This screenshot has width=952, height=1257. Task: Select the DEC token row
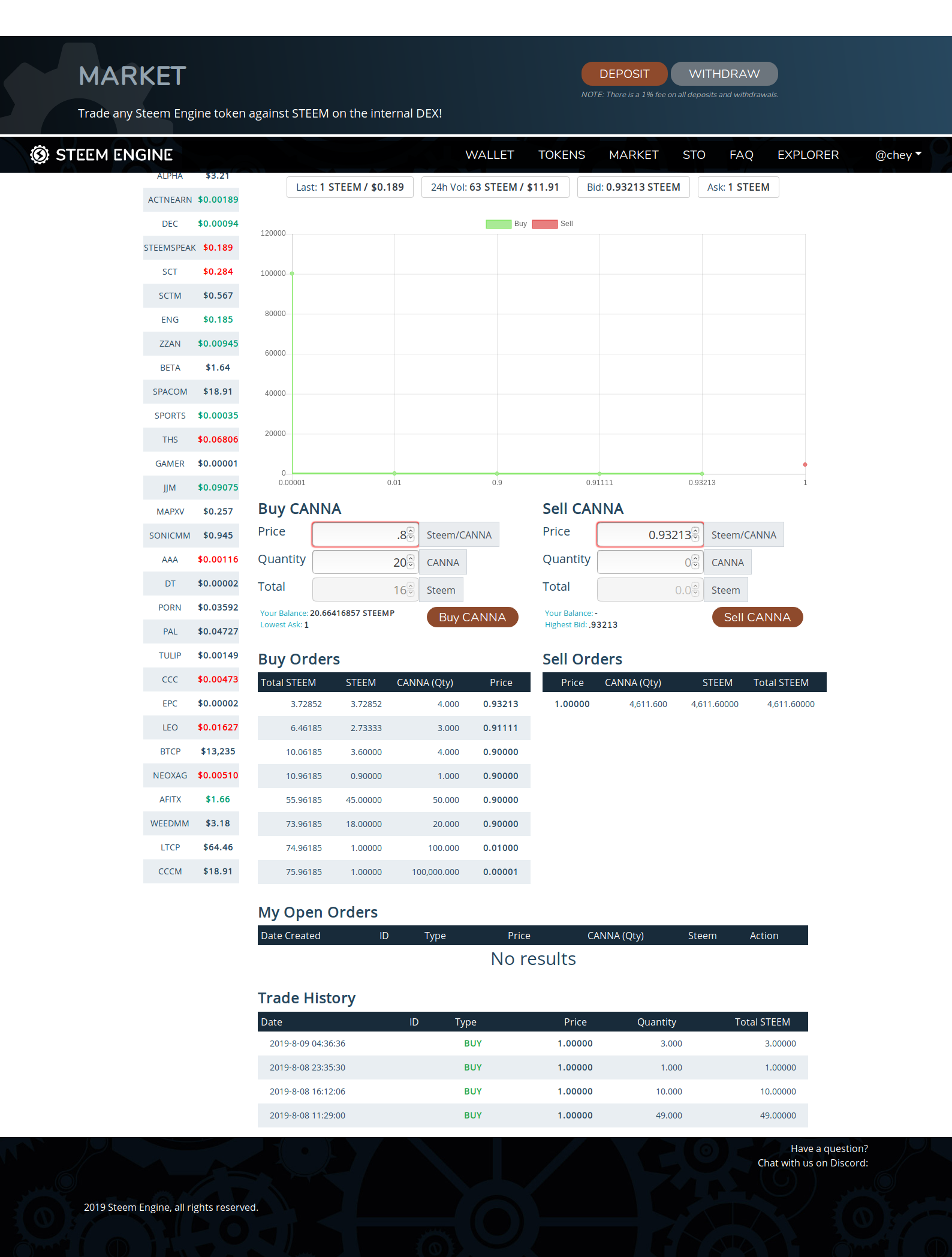click(191, 224)
